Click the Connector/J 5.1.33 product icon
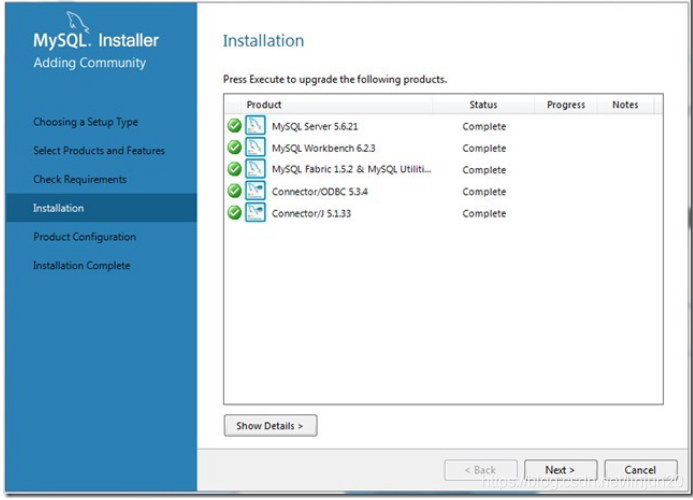 (255, 212)
